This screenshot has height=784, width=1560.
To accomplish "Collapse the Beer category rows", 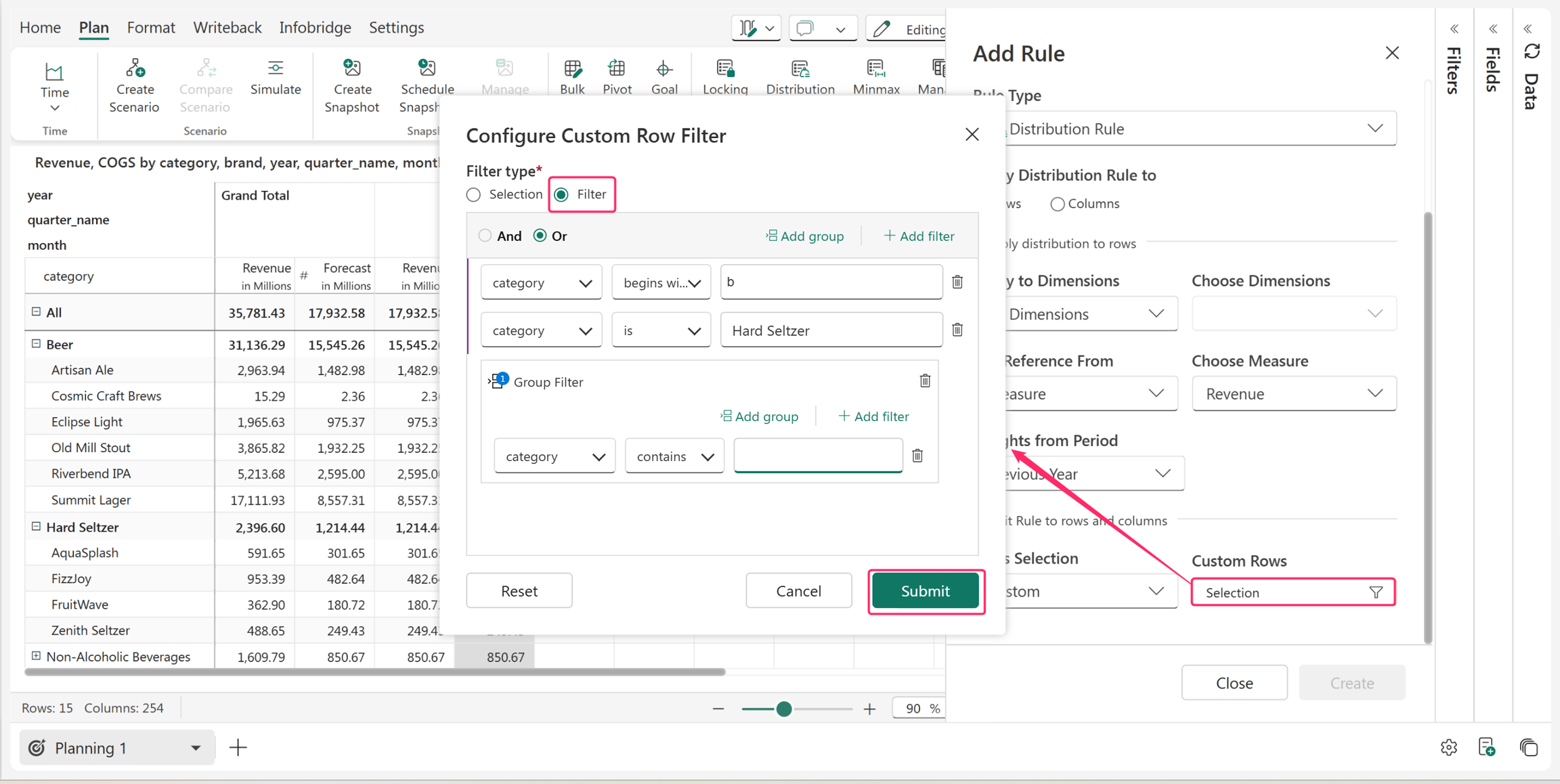I will point(37,344).
